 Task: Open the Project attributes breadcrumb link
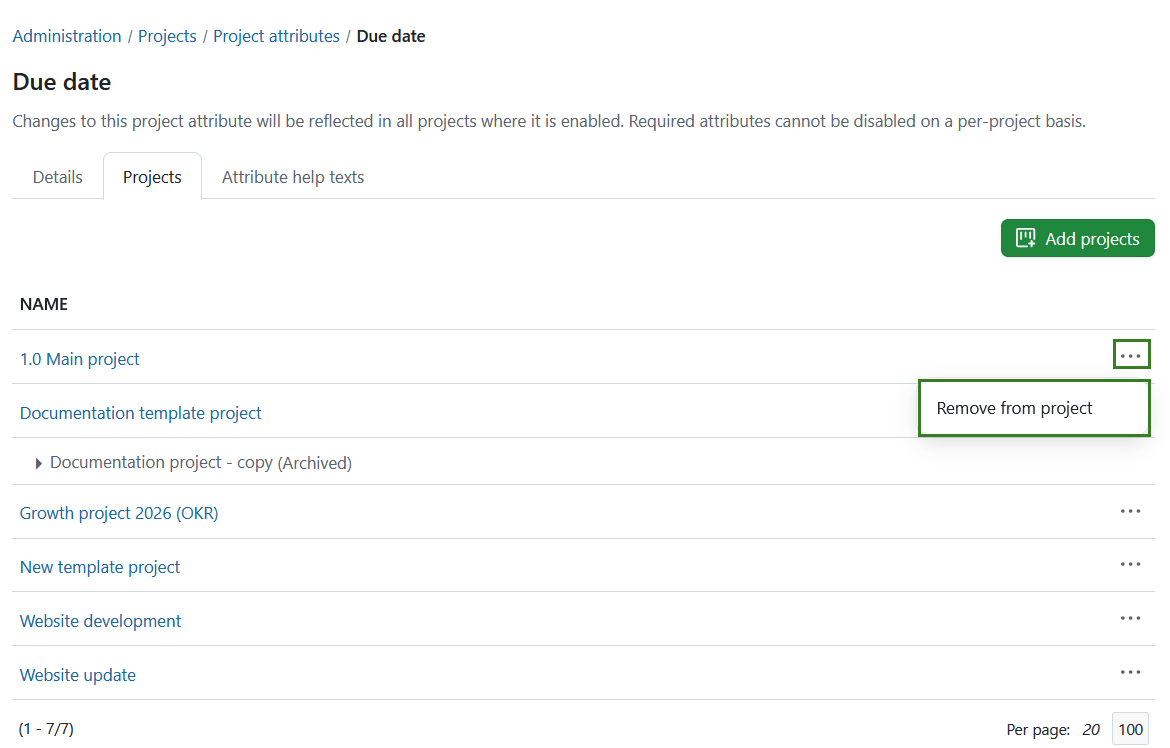[x=276, y=35]
